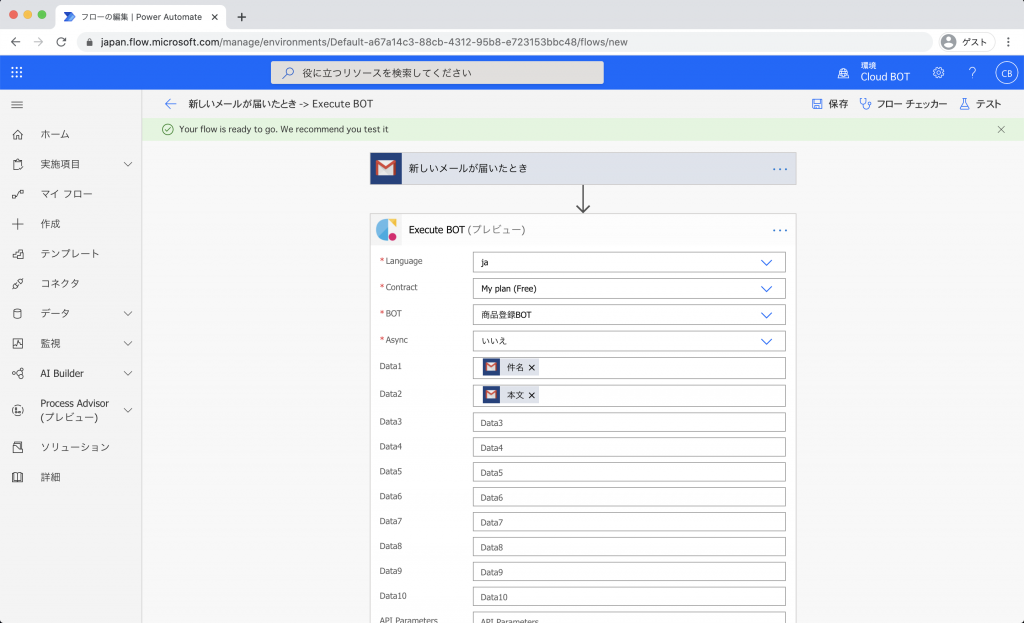
Task: Open the ゲスト browser profile button
Action: pyautogui.click(x=967, y=42)
